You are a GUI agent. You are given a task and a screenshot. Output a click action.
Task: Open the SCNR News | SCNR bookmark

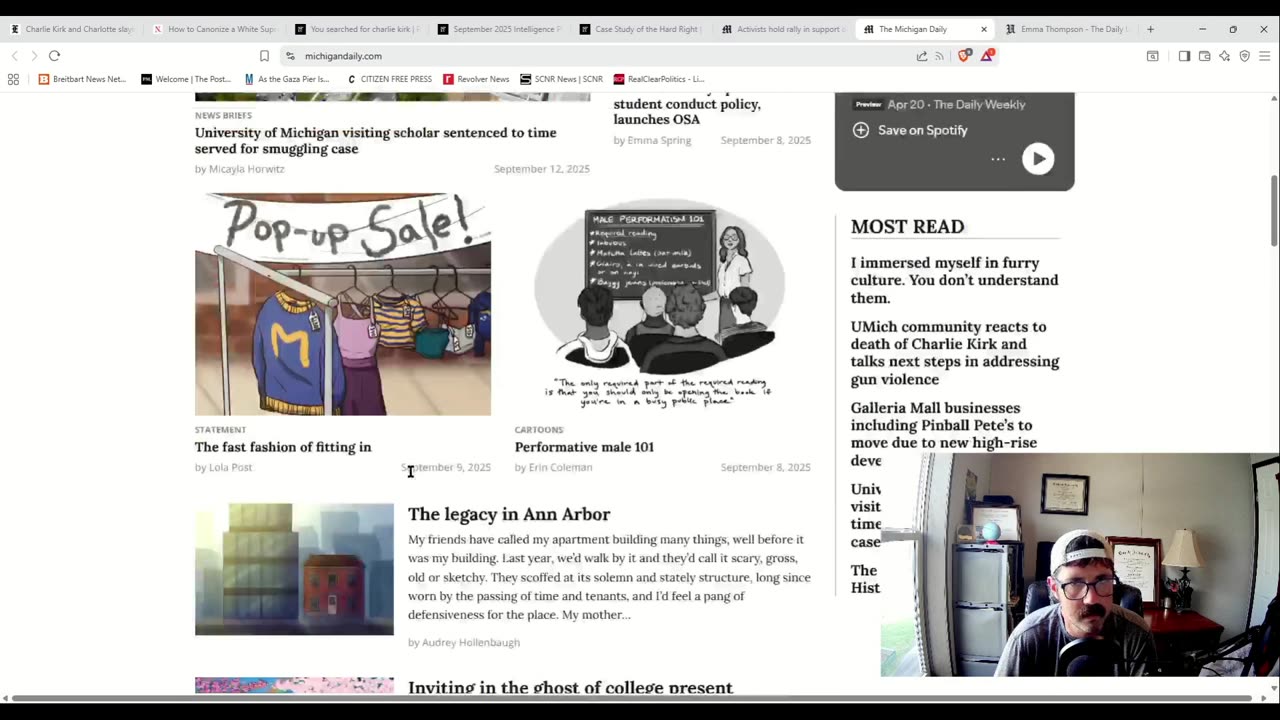tap(561, 79)
